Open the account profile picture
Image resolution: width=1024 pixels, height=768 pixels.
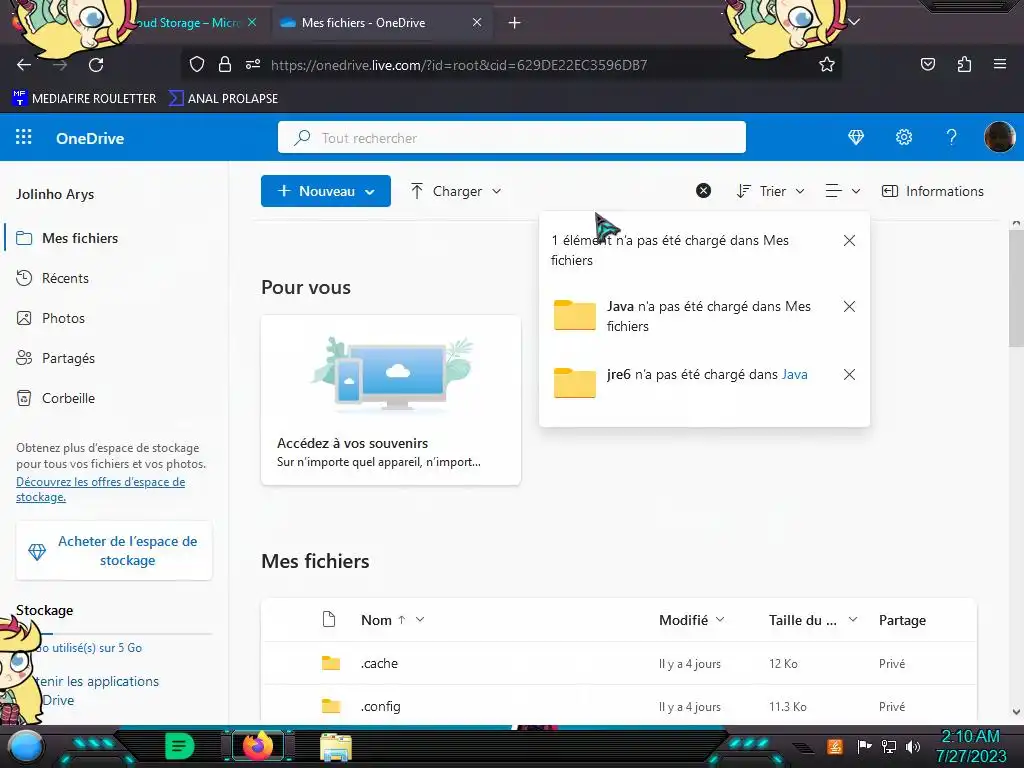click(999, 137)
